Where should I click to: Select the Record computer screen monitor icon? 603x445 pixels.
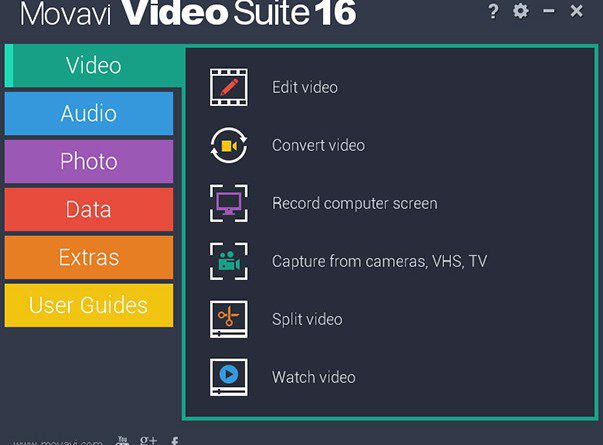[x=229, y=203]
